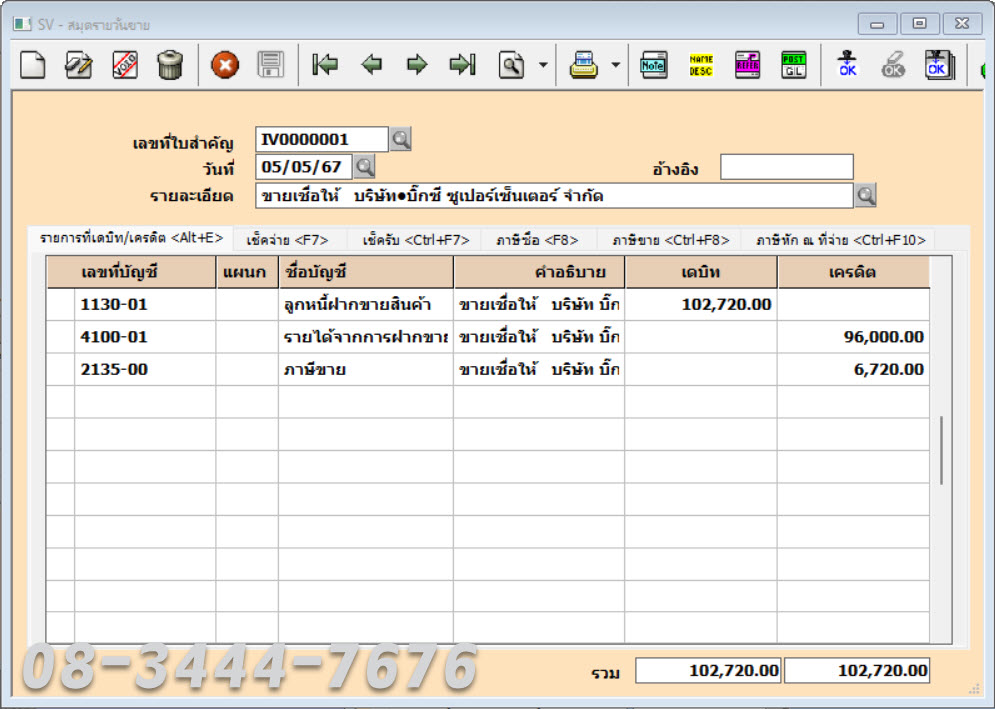Click the คำอธิบาย column header
995x709 pixels.
pyautogui.click(x=539, y=272)
